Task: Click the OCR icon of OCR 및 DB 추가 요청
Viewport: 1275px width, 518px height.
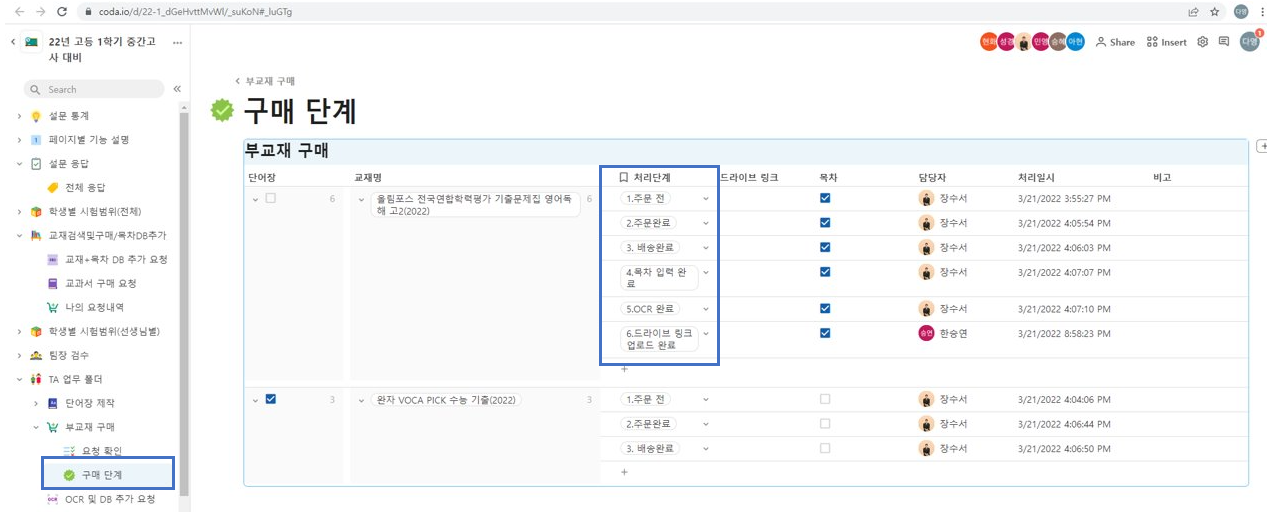Action: (53, 499)
